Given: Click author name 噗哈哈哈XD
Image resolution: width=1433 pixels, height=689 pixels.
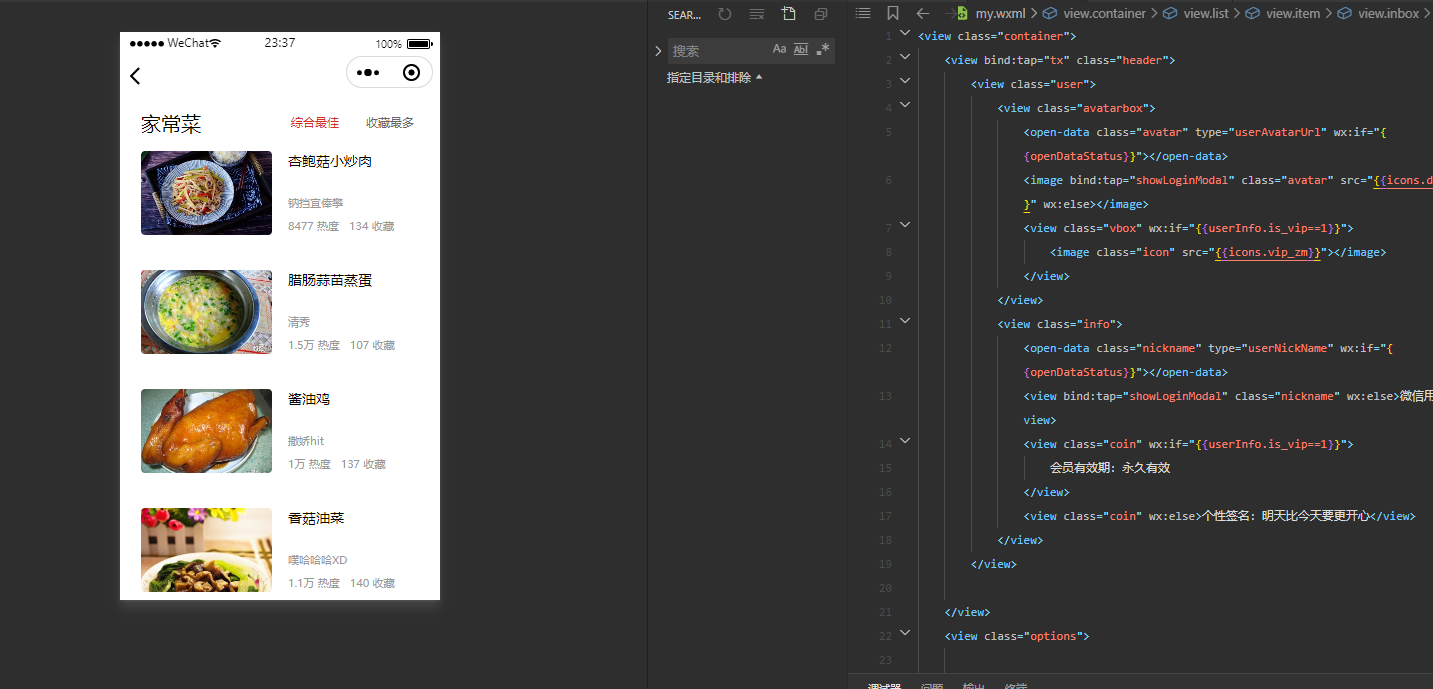Looking at the screenshot, I should coord(318,560).
